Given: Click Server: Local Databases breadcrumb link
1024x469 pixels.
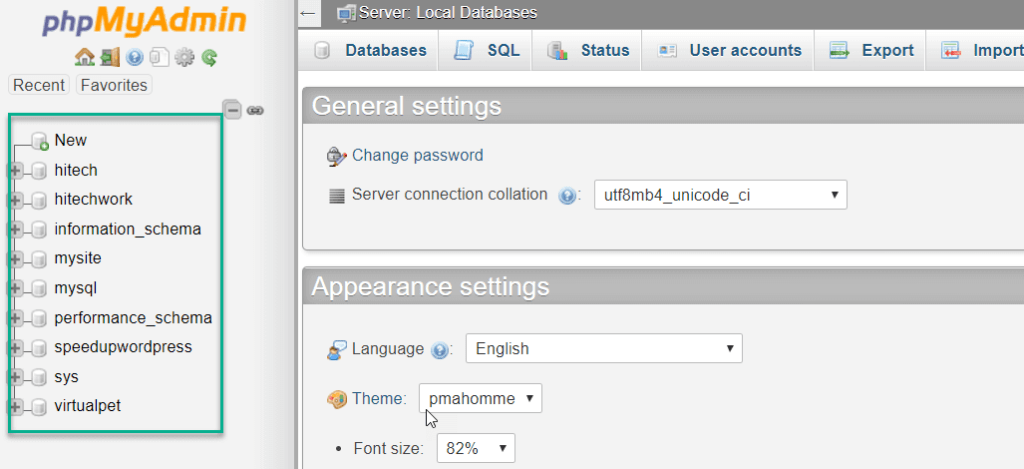Looking at the screenshot, I should click(448, 12).
